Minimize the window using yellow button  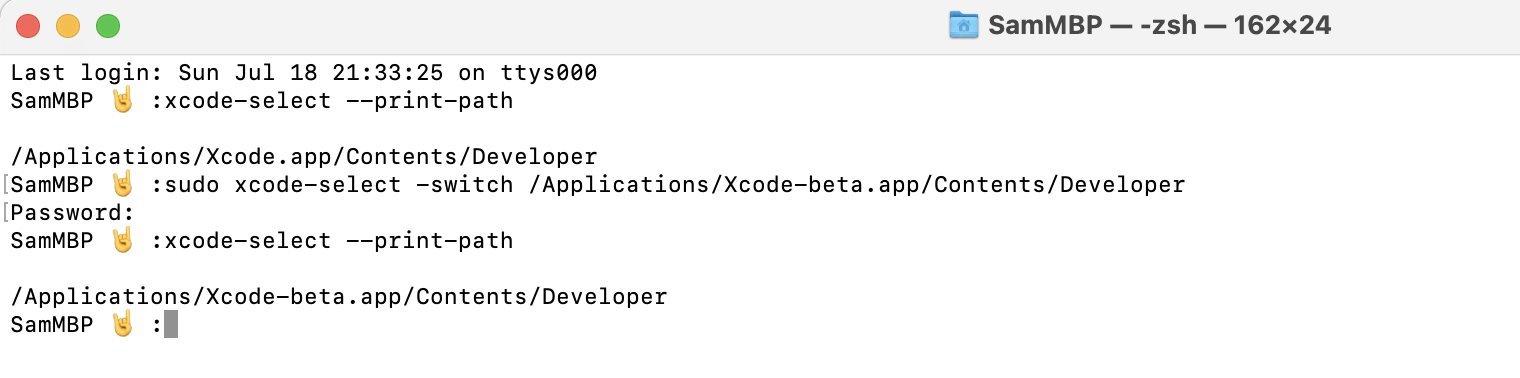coord(68,26)
